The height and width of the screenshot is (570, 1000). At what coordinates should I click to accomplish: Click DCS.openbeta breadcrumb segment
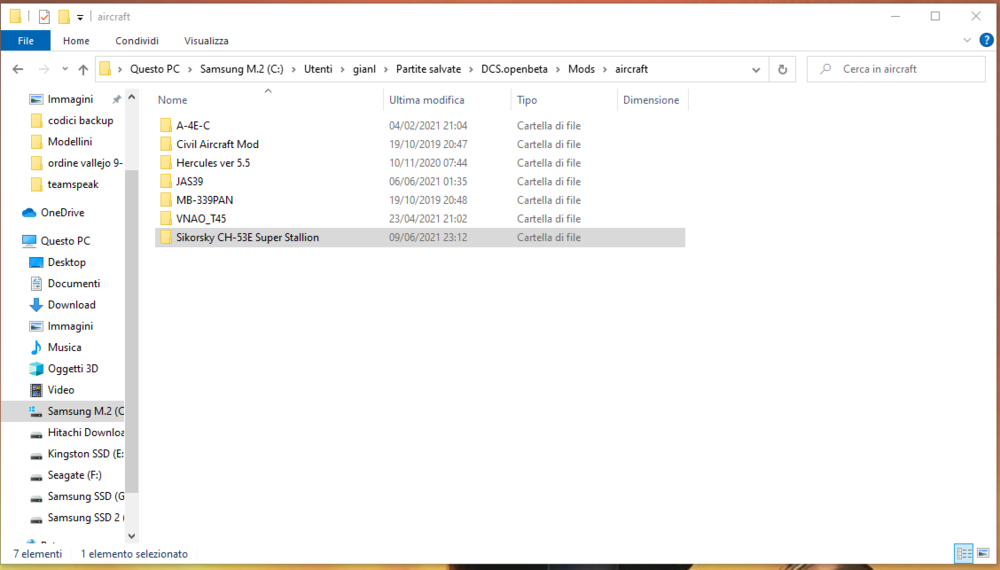point(514,69)
